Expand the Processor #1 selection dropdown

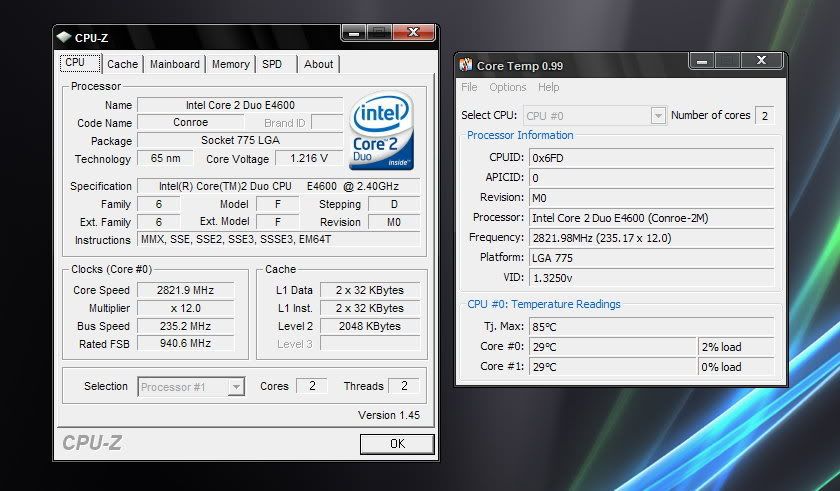(x=235, y=387)
